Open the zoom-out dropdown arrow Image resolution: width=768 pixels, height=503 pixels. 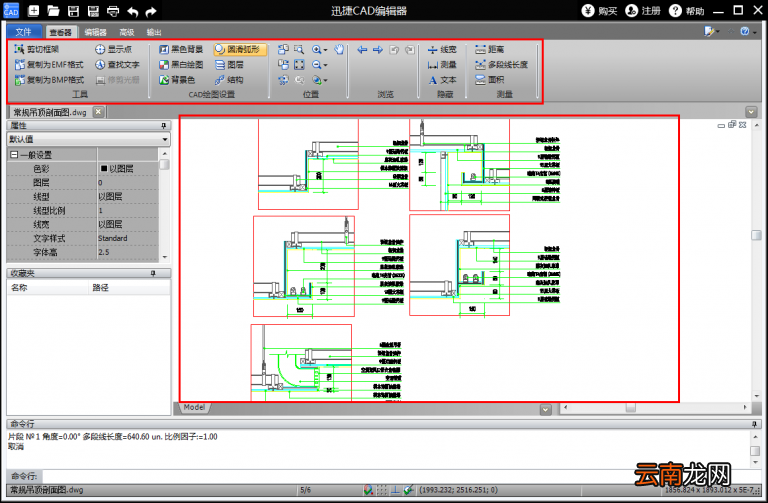point(325,65)
